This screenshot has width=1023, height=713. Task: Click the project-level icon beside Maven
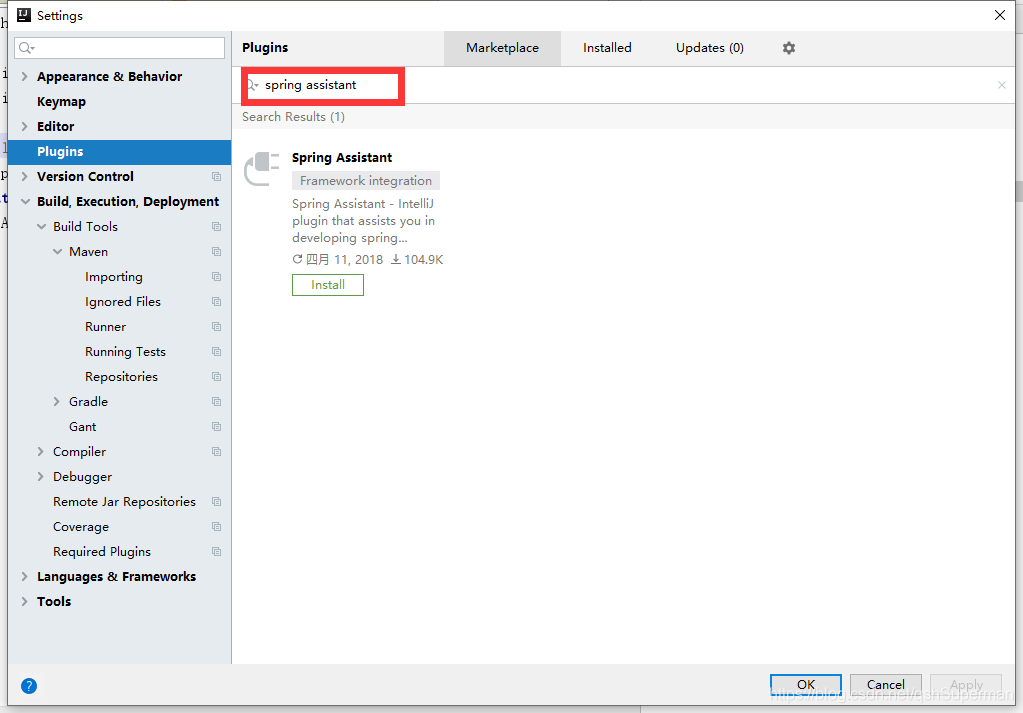point(217,252)
